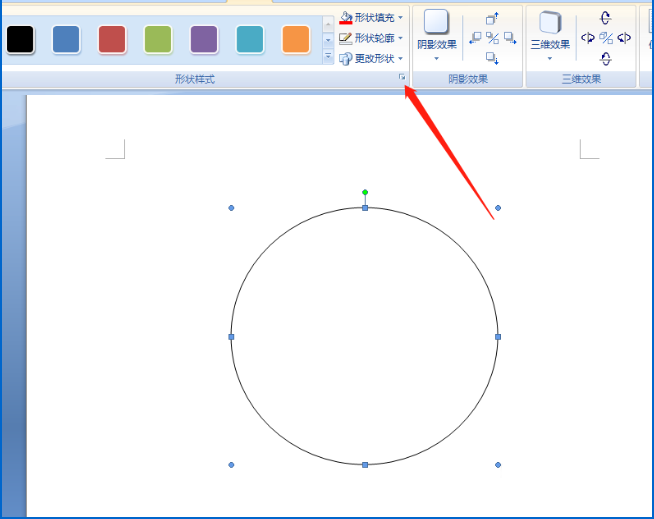
Task: Nudge shadow right
Action: (x=509, y=38)
